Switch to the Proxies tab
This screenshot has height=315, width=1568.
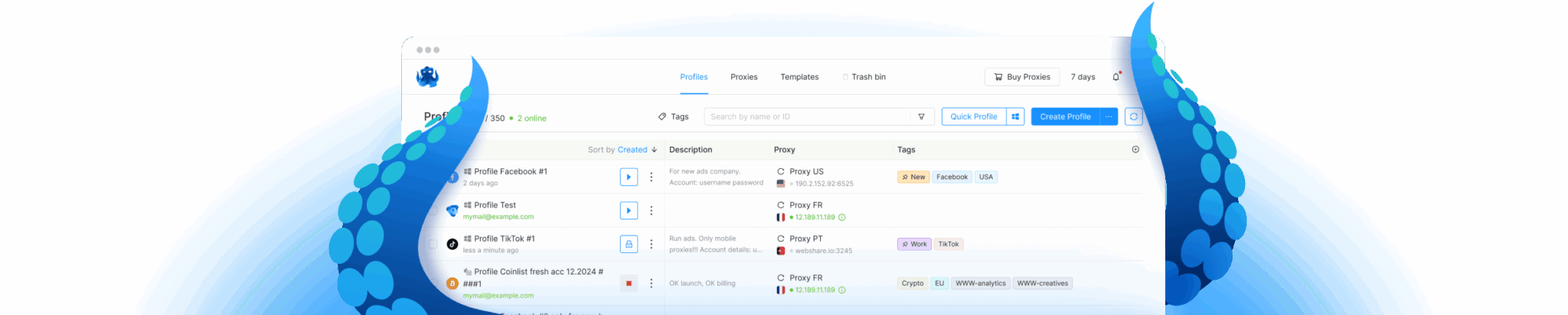pos(743,77)
